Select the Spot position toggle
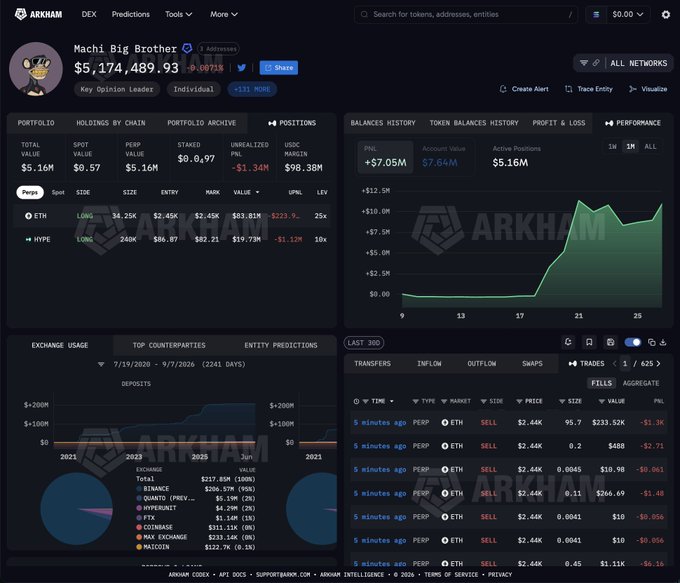680x583 pixels. point(58,192)
